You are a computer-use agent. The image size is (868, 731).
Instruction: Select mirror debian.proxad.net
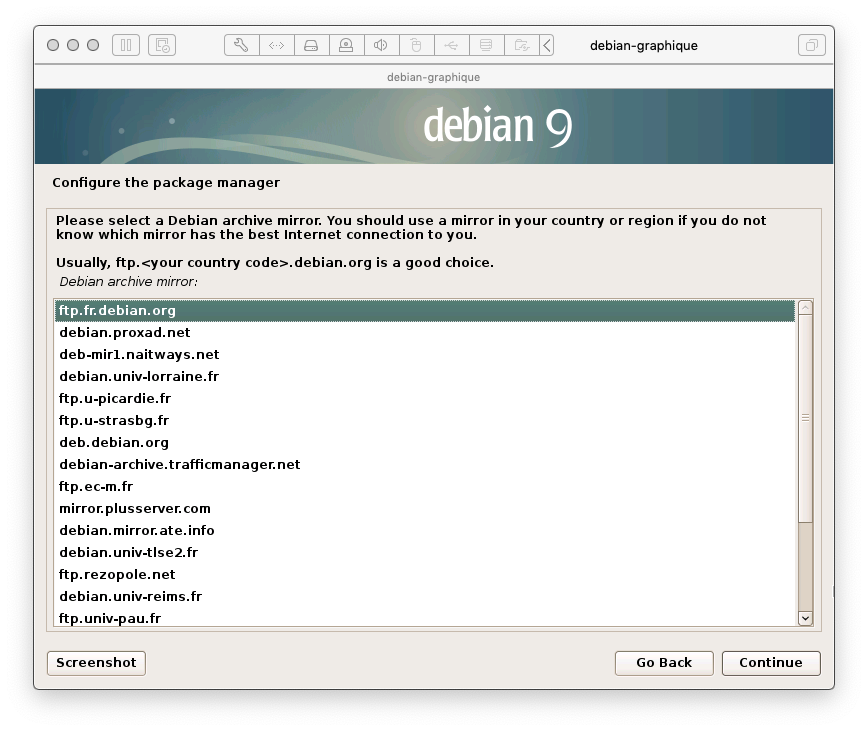pos(425,333)
